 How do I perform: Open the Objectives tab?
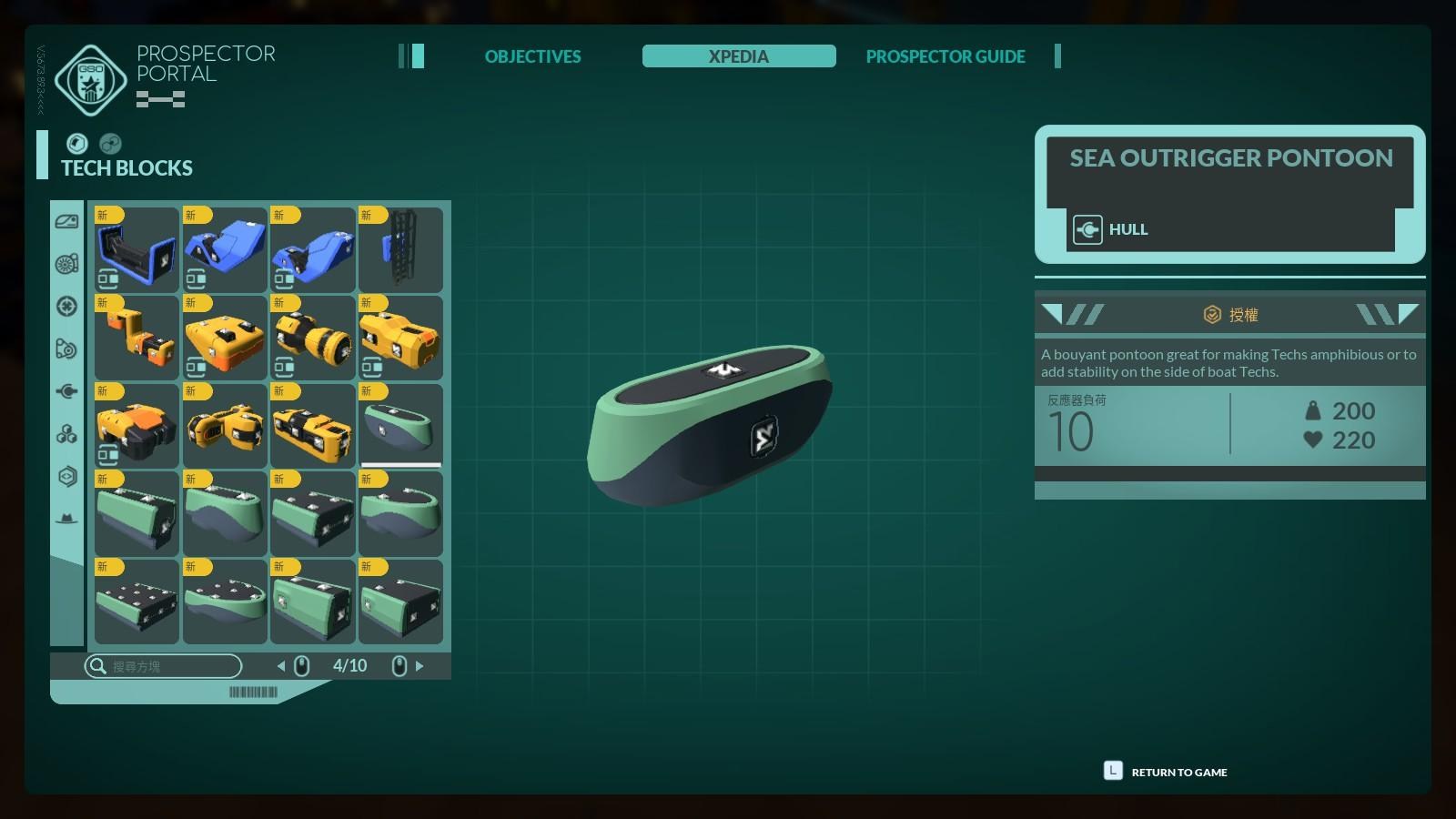click(532, 56)
